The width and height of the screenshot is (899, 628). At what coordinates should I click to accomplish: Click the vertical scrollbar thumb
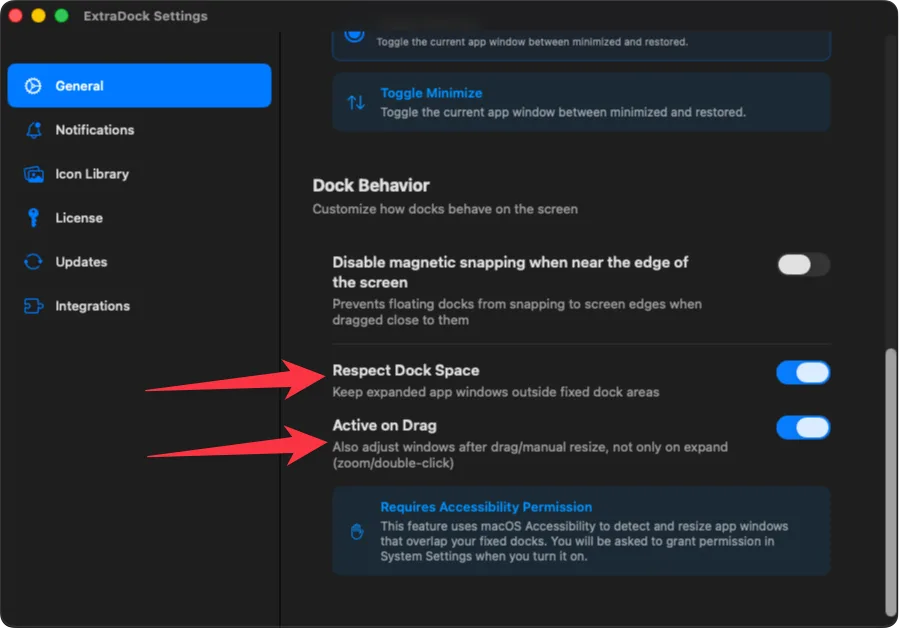coord(890,482)
